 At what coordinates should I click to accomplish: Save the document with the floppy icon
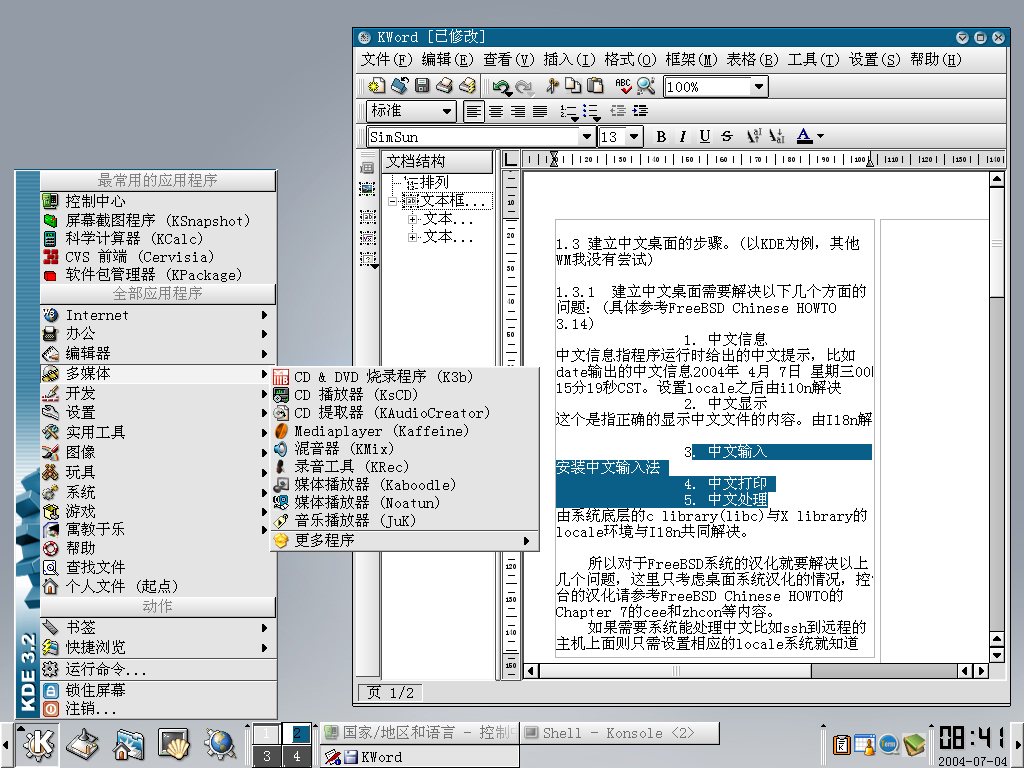click(x=422, y=86)
